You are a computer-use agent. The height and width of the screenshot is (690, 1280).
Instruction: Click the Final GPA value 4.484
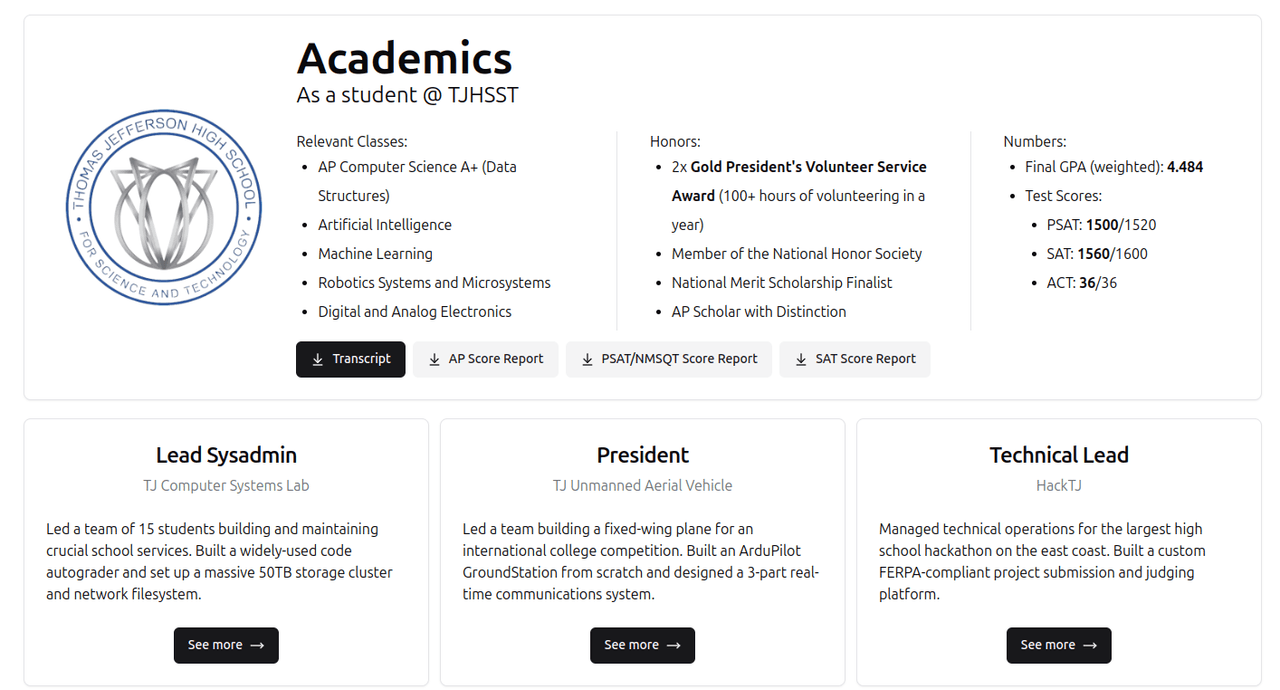pos(1185,167)
